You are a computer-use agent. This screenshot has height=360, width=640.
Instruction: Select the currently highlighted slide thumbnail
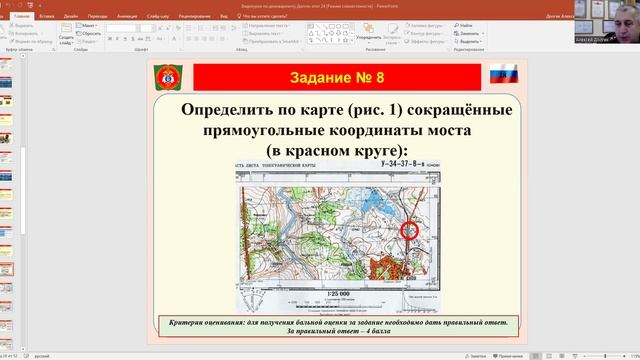tap(7, 269)
